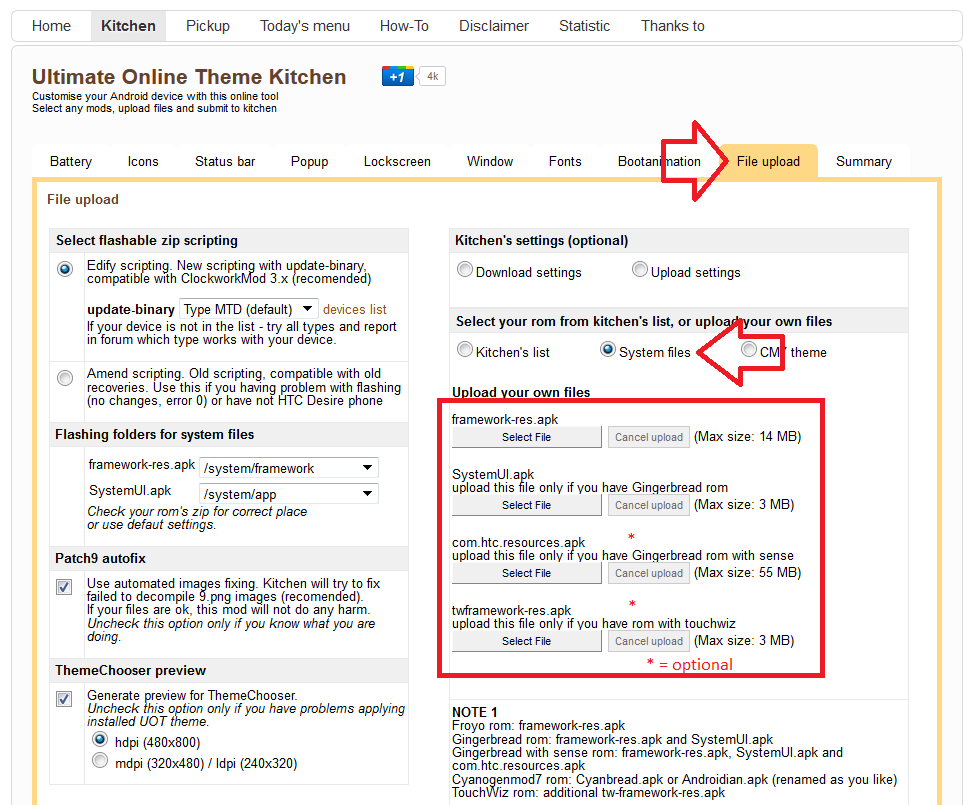
Task: Select Edify scripting radio button
Action: coord(64,270)
